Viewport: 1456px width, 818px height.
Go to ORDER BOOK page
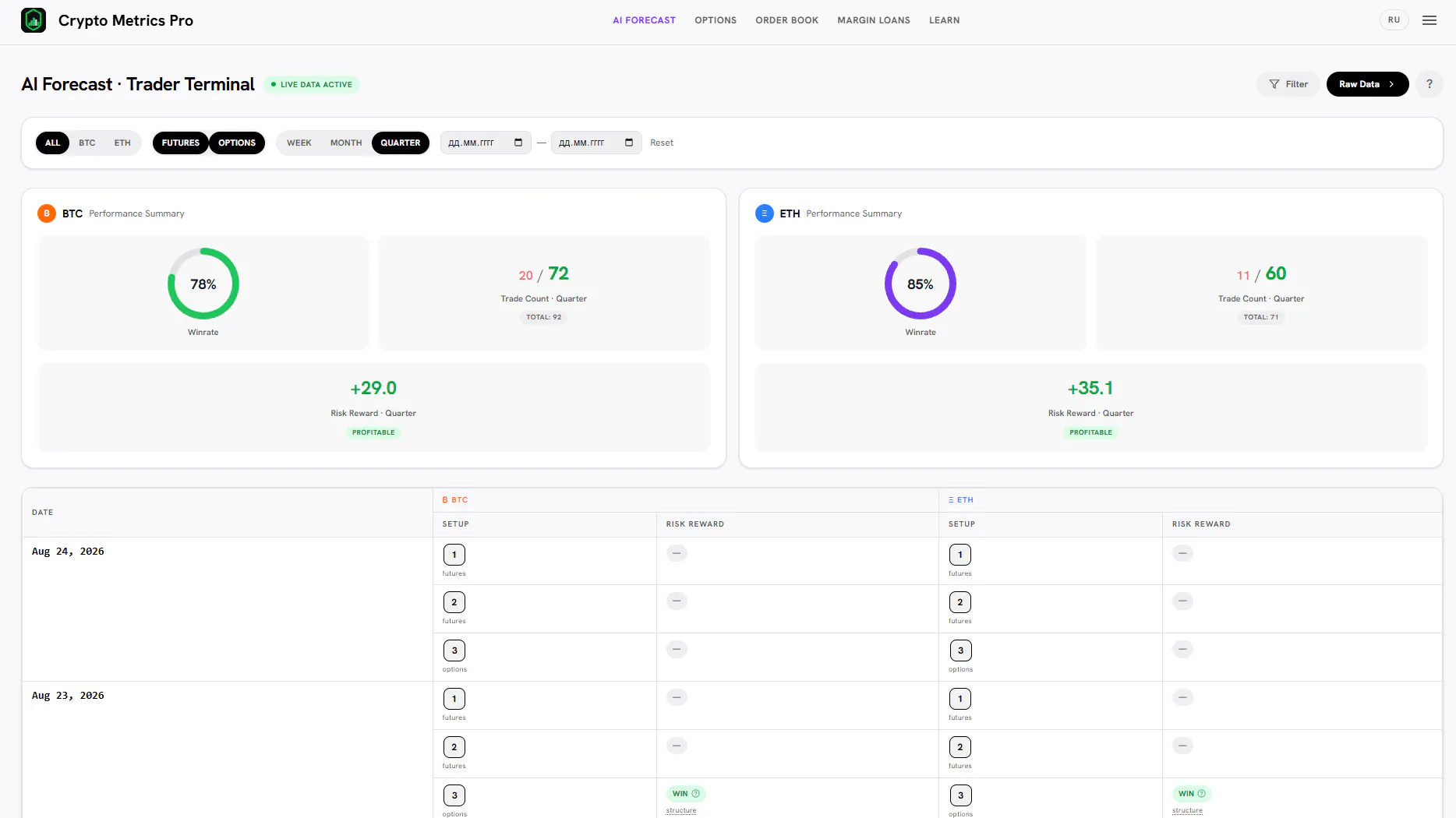click(x=786, y=20)
